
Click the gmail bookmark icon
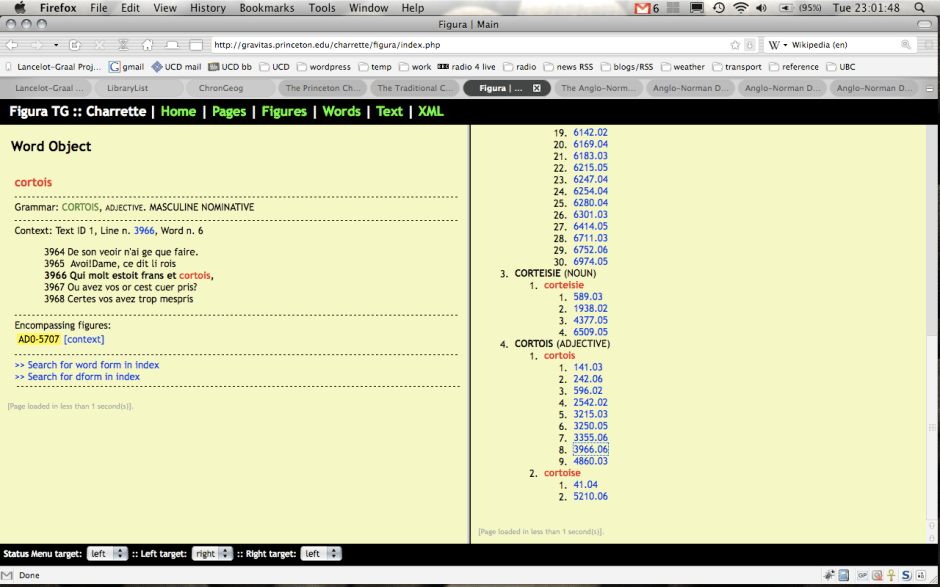point(115,67)
